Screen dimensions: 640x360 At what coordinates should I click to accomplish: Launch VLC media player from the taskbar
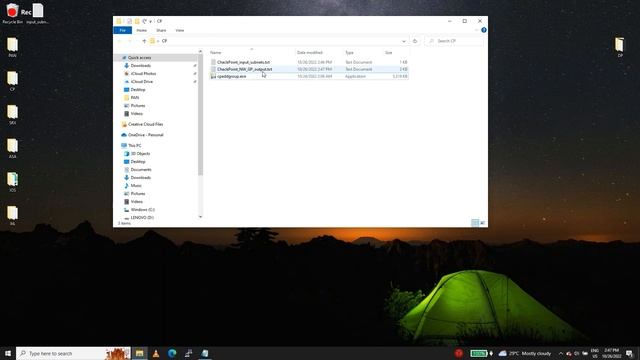156,353
